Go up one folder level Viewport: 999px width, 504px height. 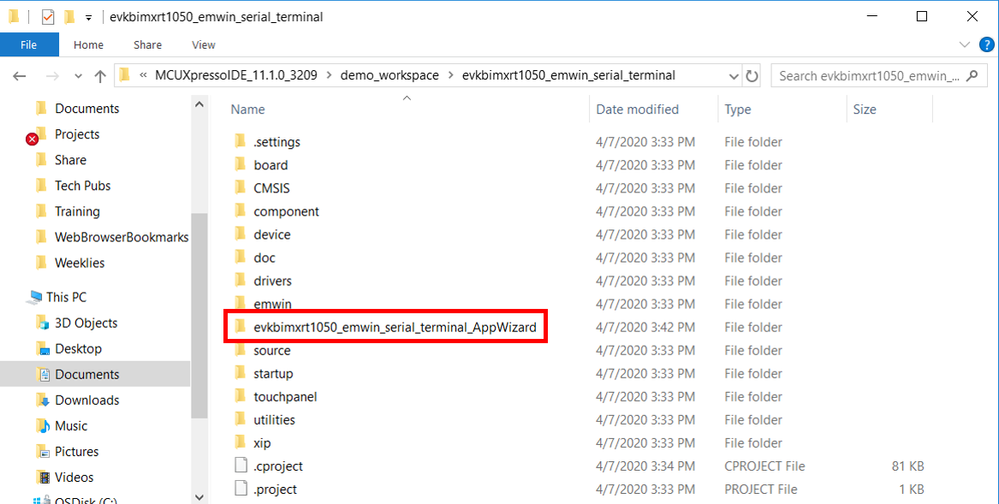[x=100, y=76]
